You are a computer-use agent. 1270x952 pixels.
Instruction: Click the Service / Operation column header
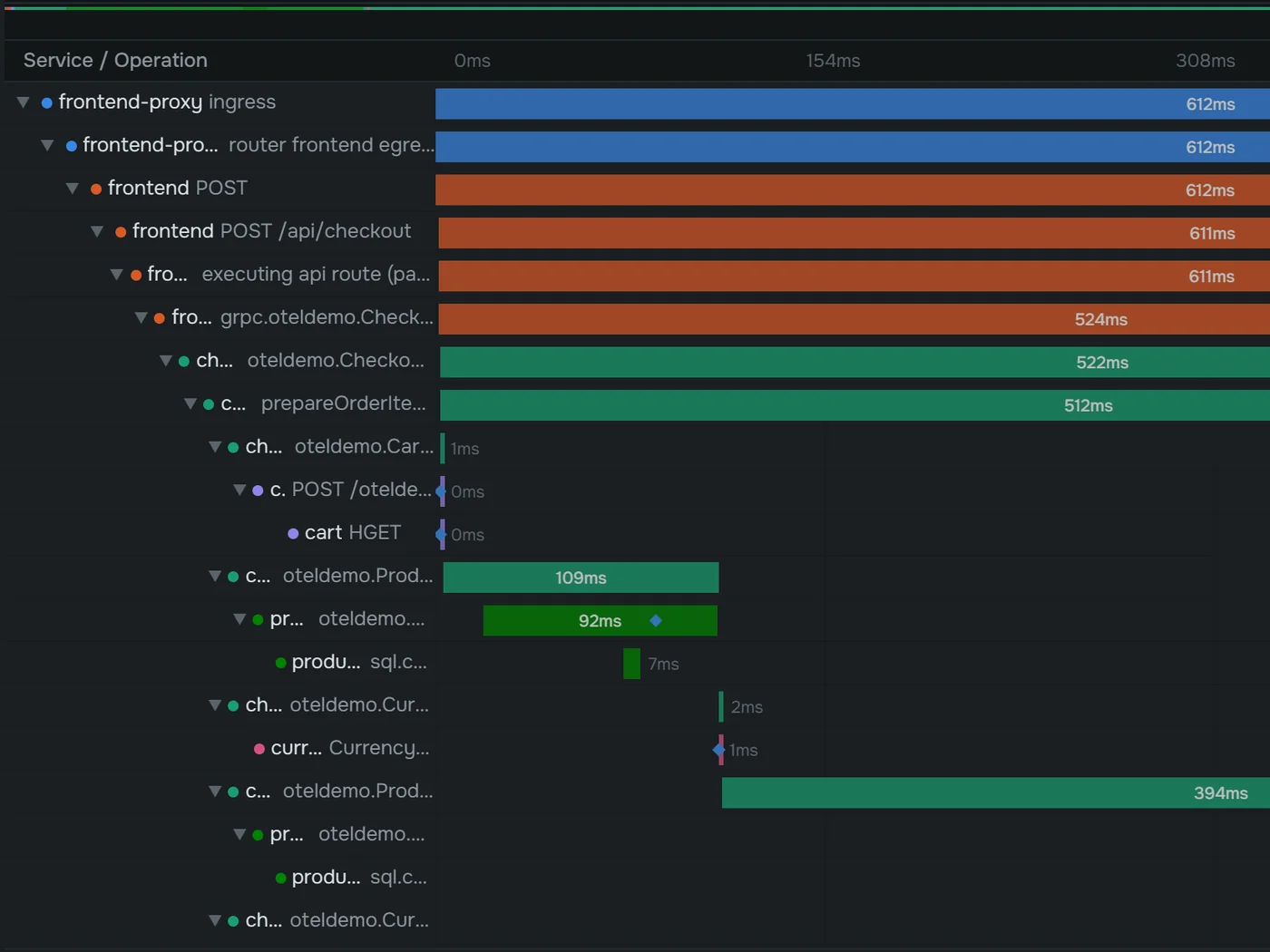(x=115, y=61)
